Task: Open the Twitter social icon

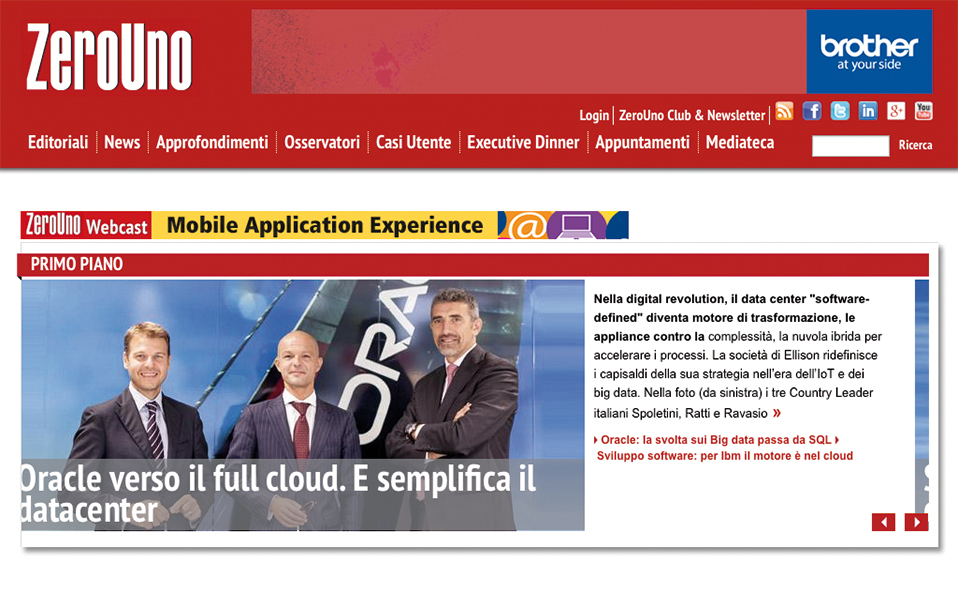Action: click(840, 111)
